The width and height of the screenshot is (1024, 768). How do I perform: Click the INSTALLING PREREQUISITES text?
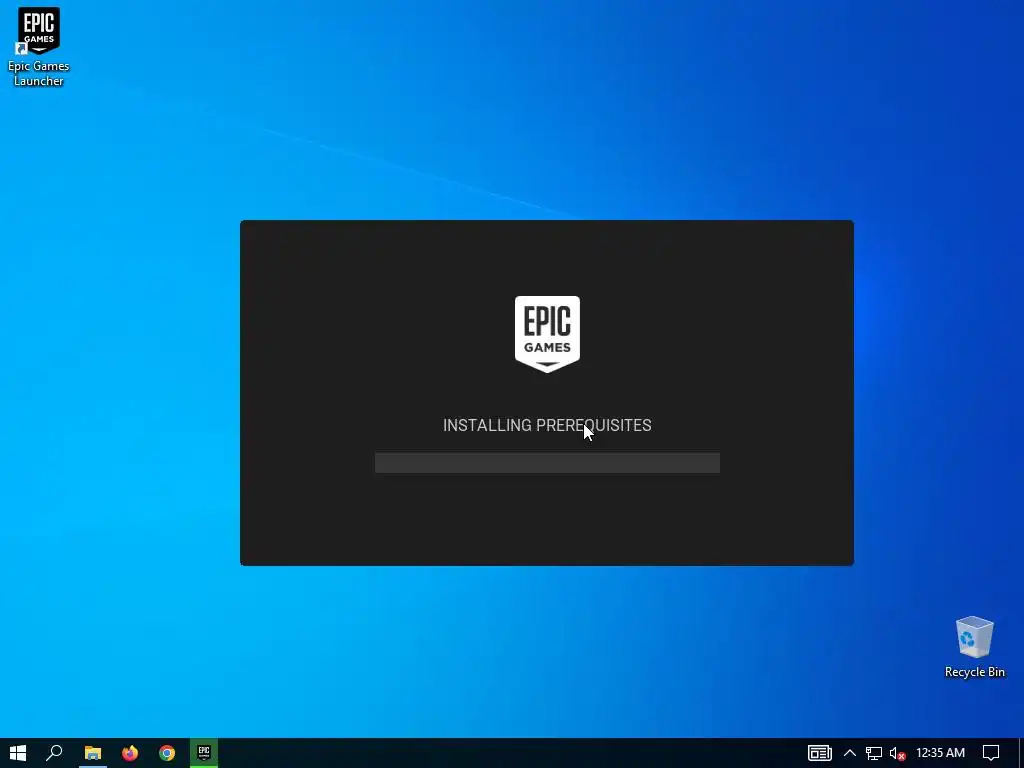coord(547,425)
